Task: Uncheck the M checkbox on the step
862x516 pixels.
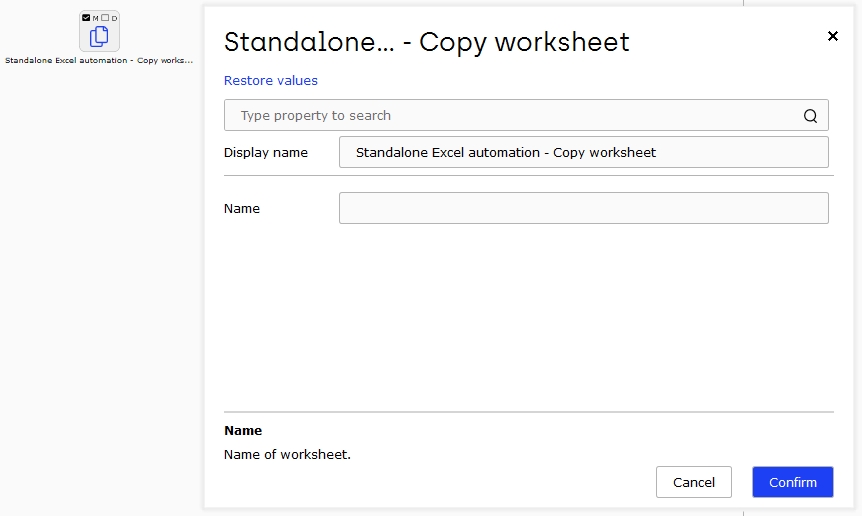Action: [86, 18]
